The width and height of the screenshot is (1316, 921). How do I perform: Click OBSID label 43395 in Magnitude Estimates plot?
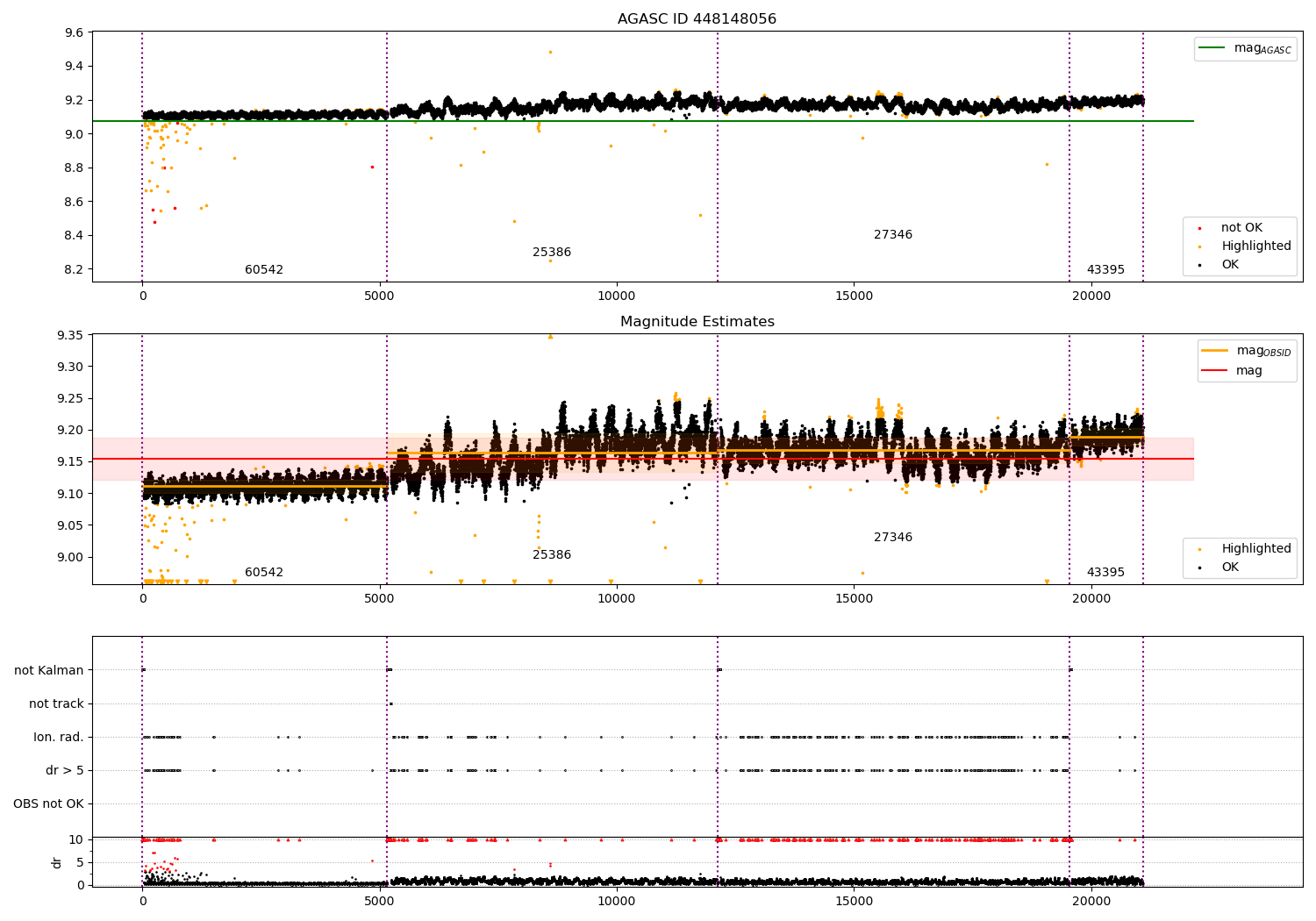pyautogui.click(x=1105, y=573)
